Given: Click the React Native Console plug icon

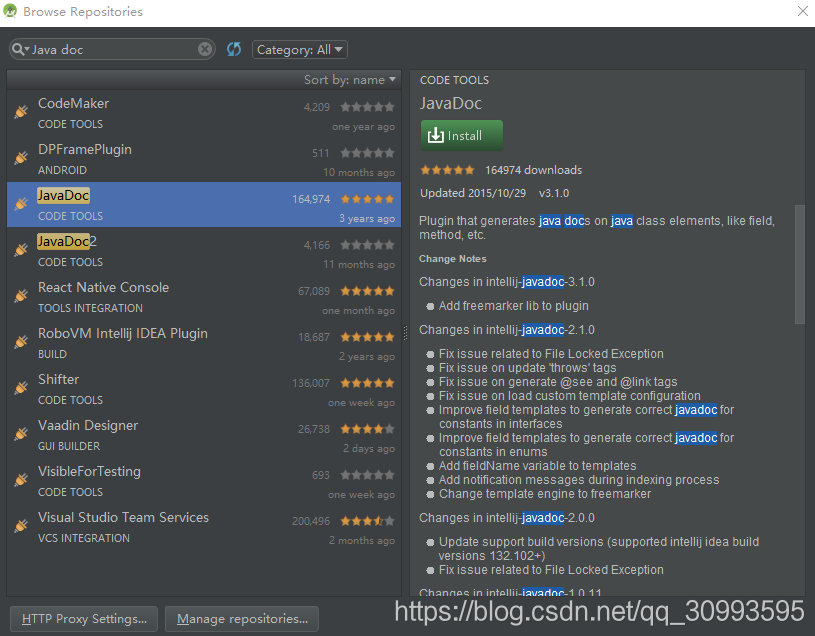Looking at the screenshot, I should point(21,296).
